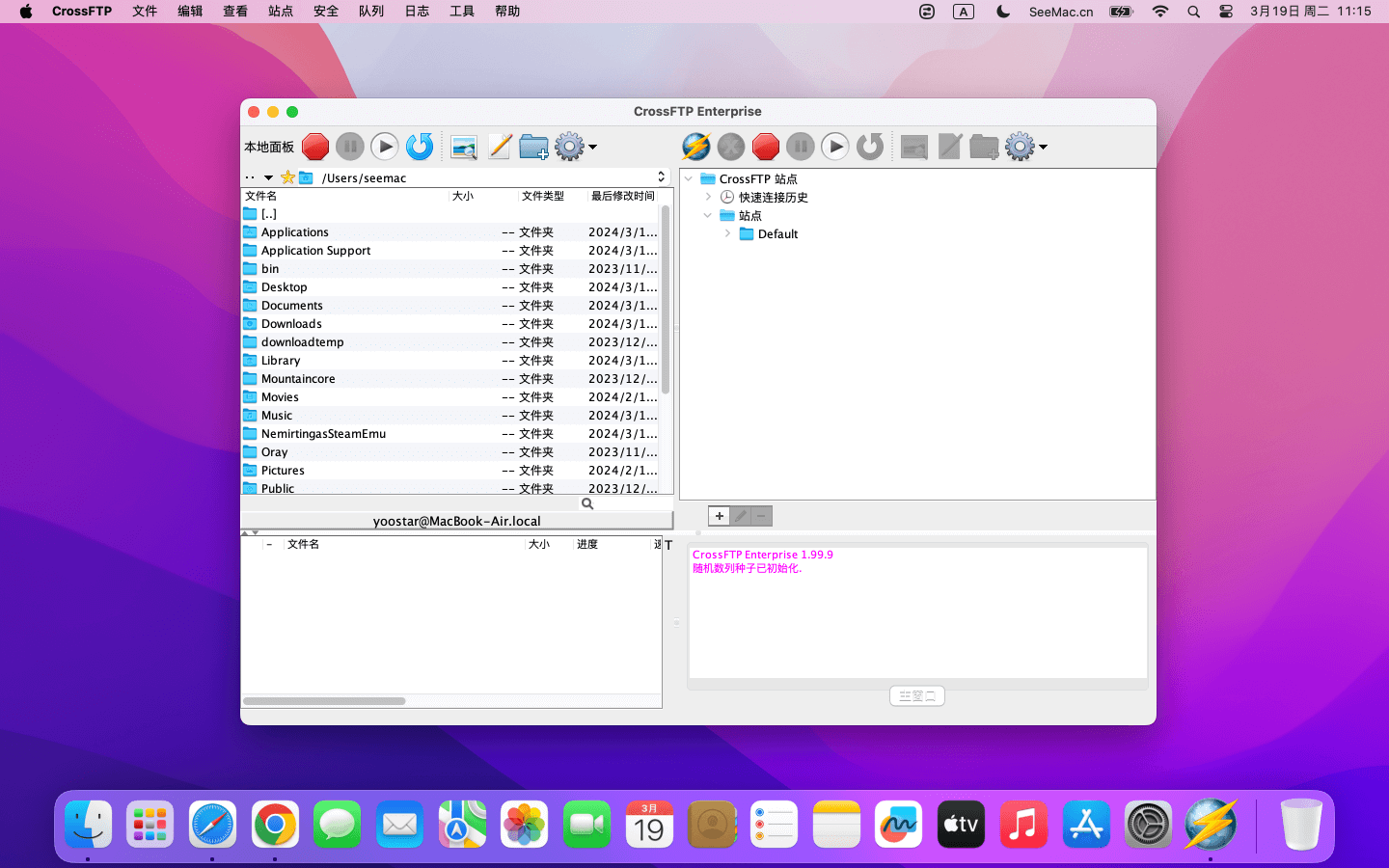Open the 队列 menu
This screenshot has height=868, width=1389.
[371, 12]
